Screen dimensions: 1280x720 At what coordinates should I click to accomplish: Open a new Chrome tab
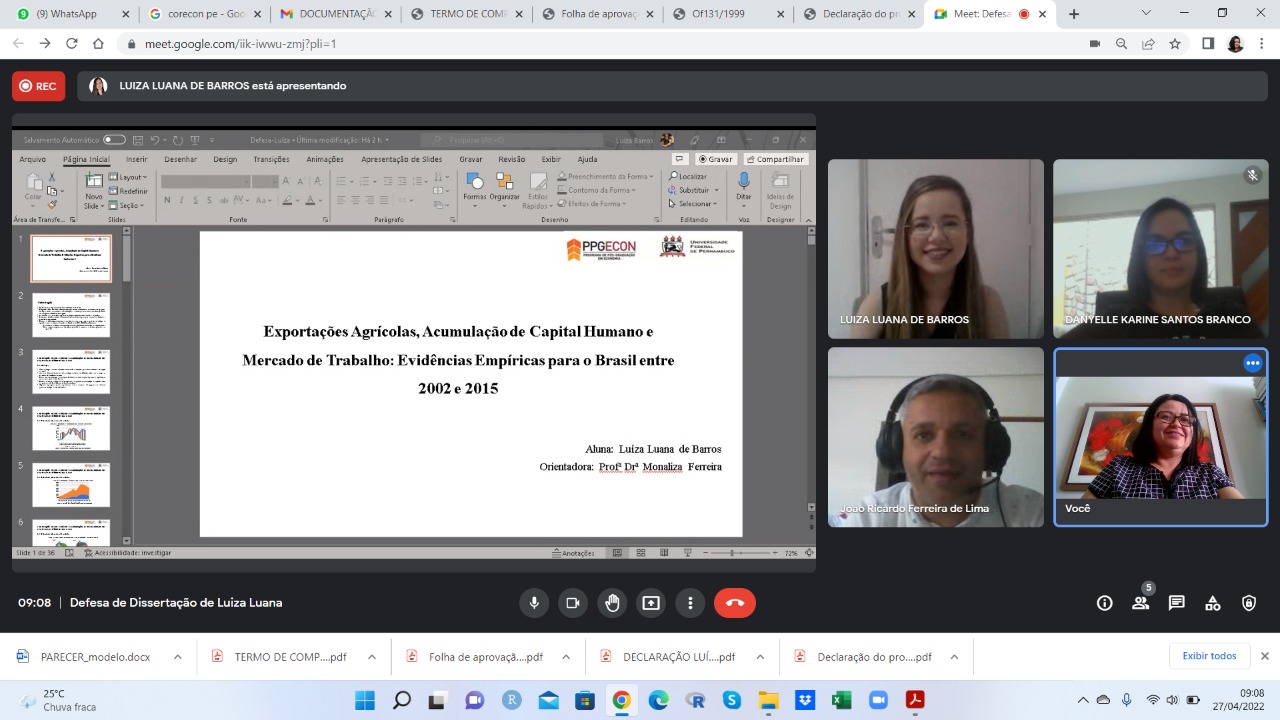coord(1074,14)
